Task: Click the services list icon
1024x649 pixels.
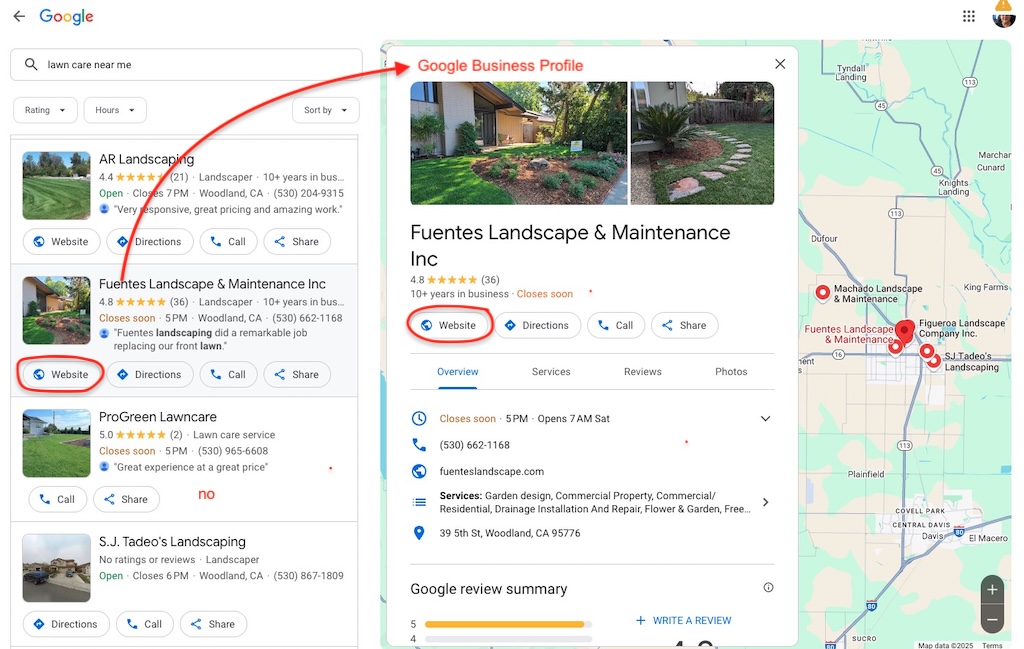Action: (419, 502)
